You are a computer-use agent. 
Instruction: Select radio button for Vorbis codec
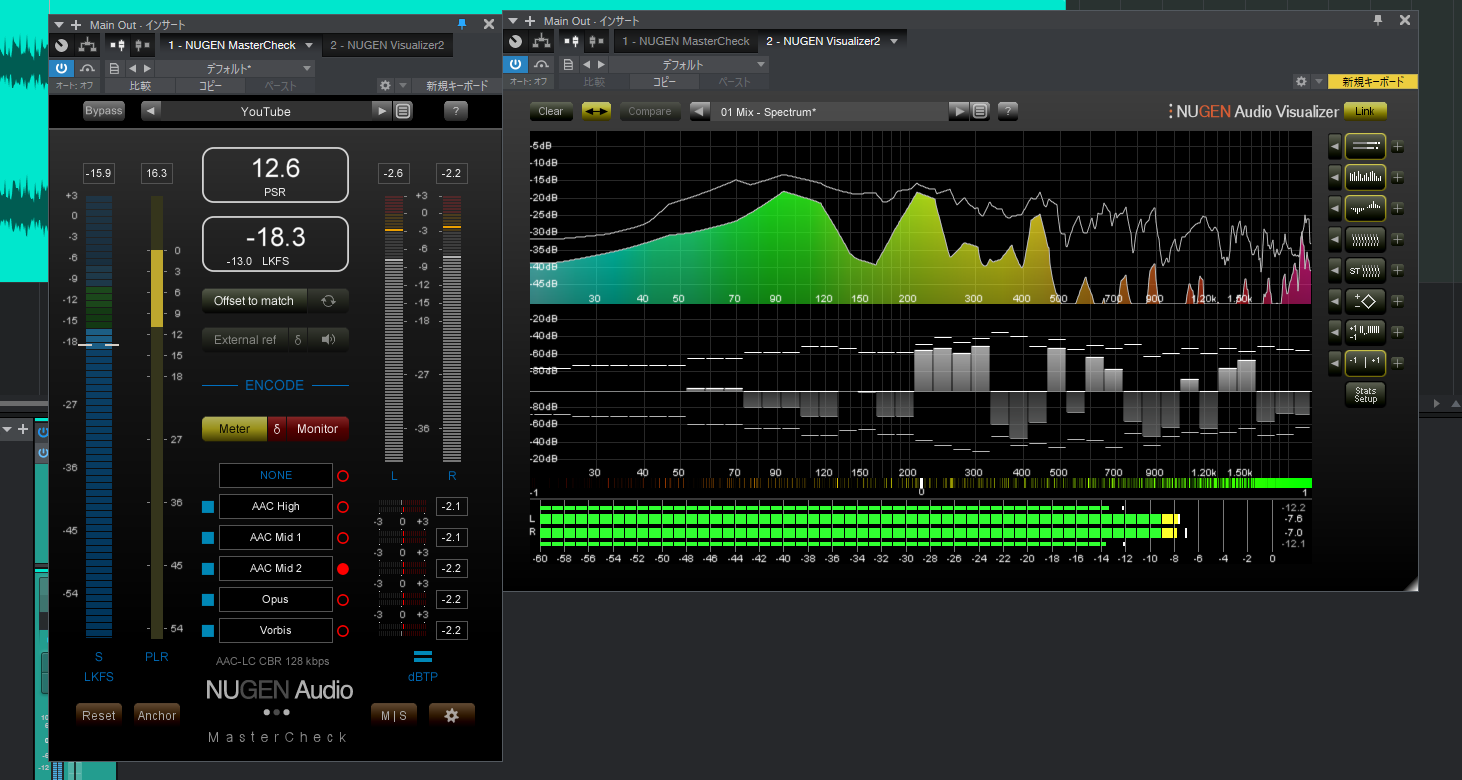(343, 631)
